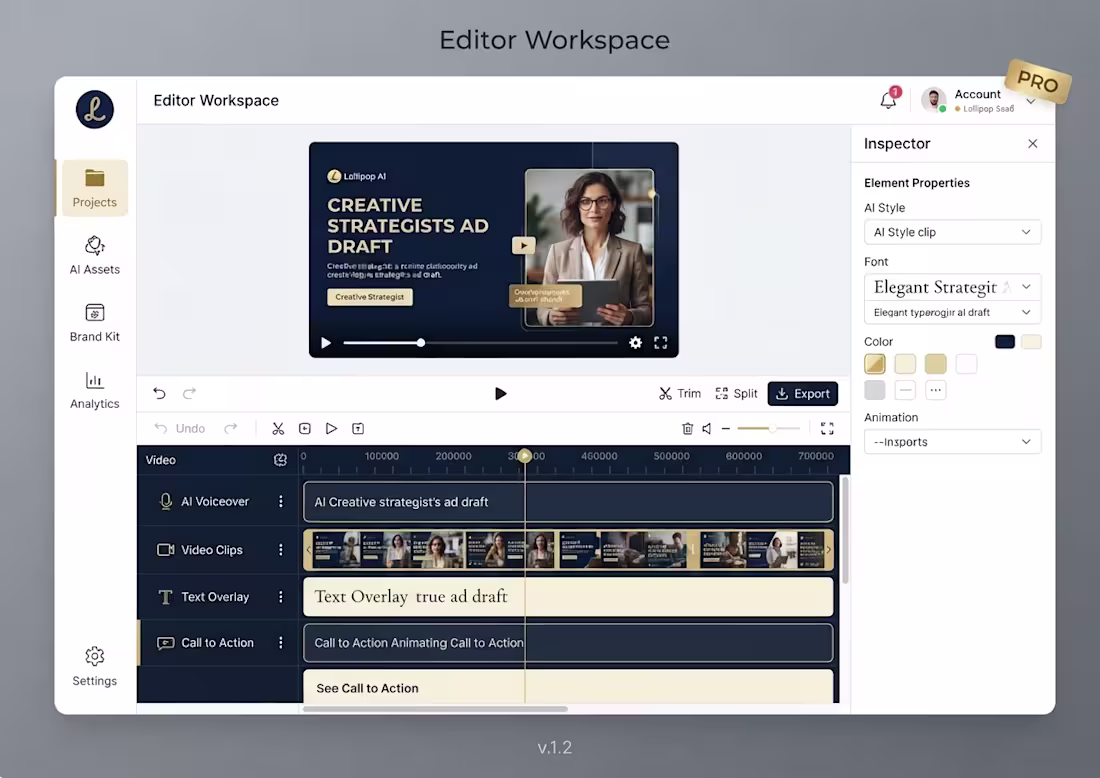The height and width of the screenshot is (778, 1100).
Task: Click the Video track settings icon
Action: tap(280, 460)
